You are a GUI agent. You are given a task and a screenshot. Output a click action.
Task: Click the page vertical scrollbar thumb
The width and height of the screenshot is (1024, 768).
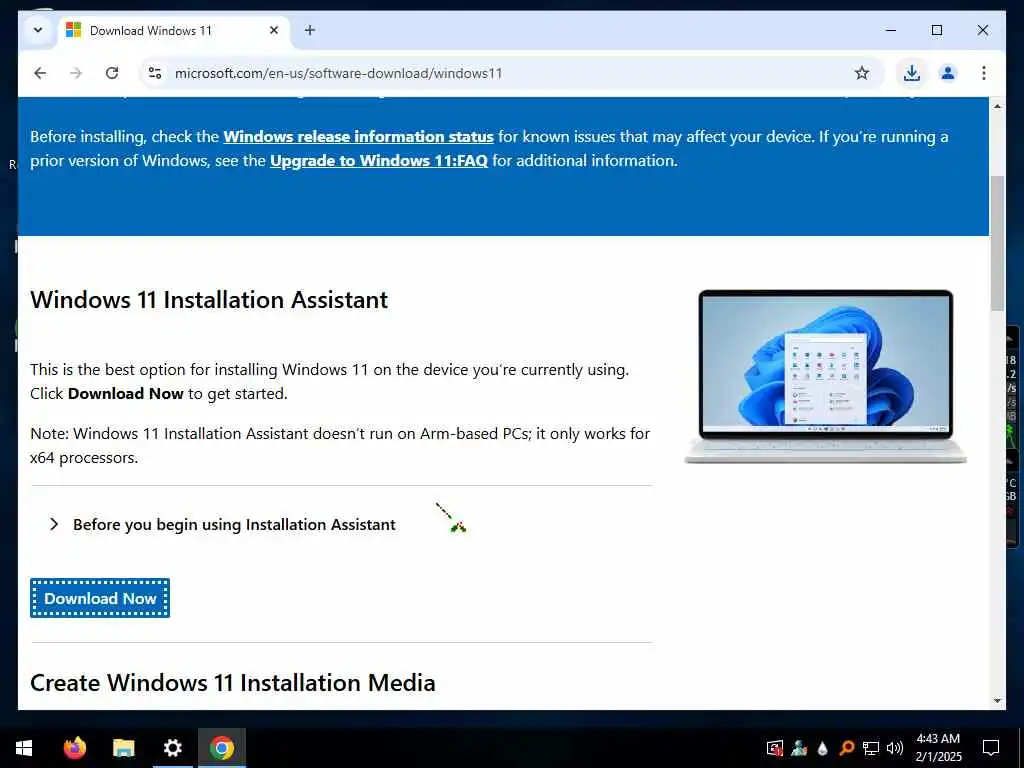tap(997, 243)
